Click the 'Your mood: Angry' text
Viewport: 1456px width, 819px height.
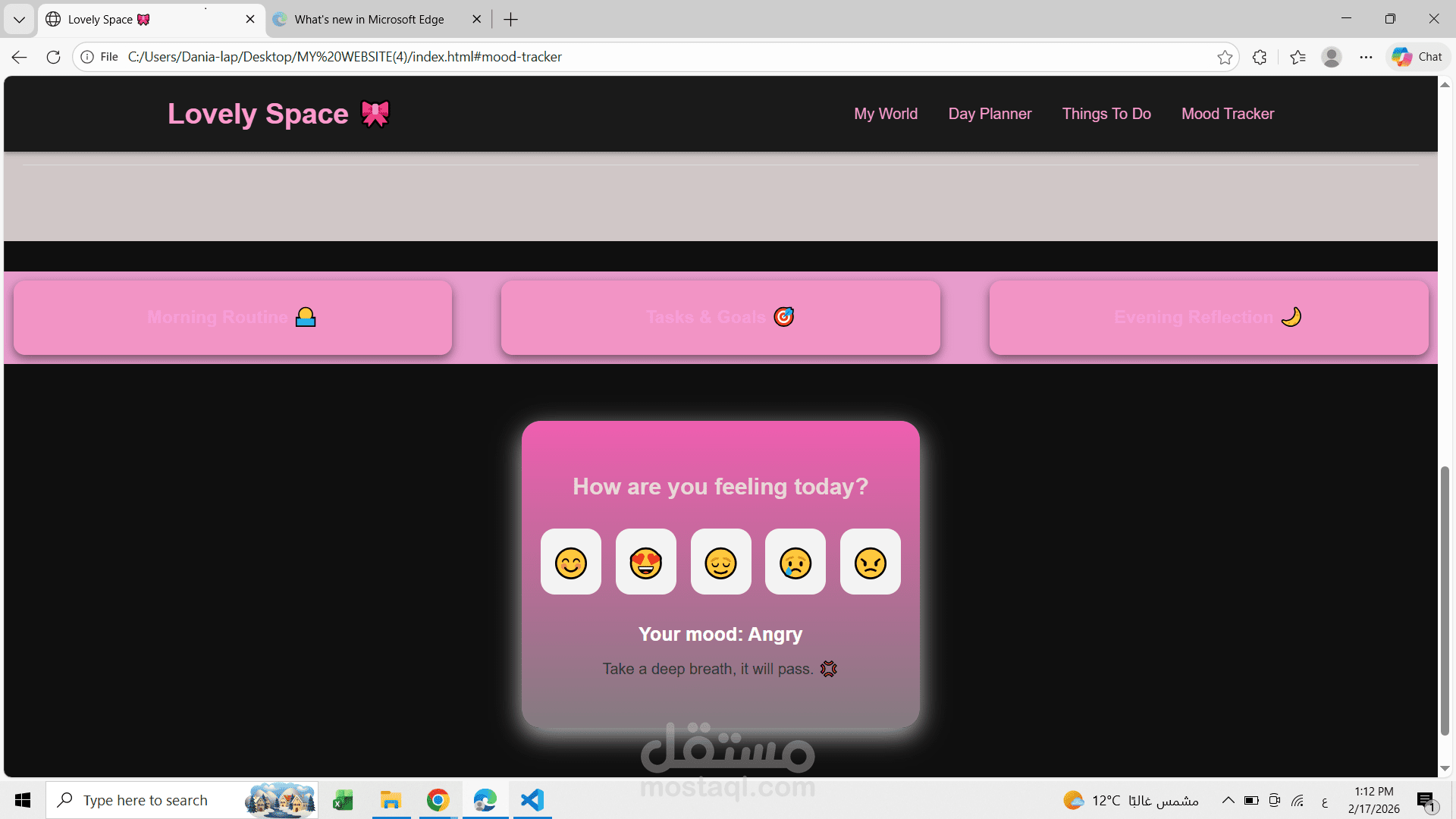720,634
